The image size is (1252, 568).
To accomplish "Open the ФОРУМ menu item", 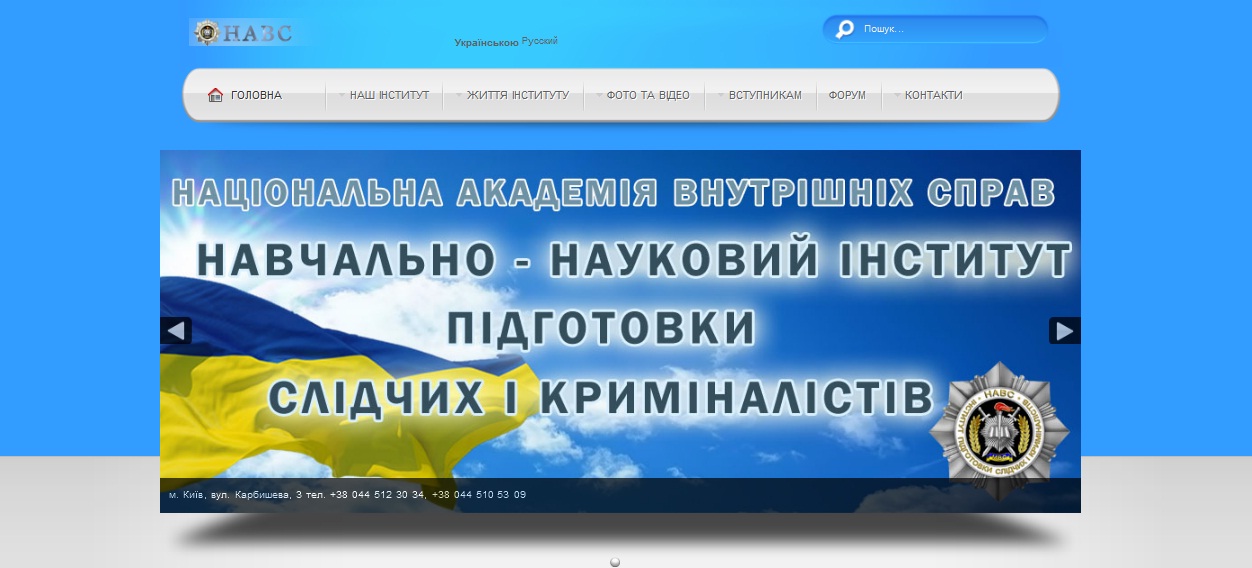I will click(847, 95).
